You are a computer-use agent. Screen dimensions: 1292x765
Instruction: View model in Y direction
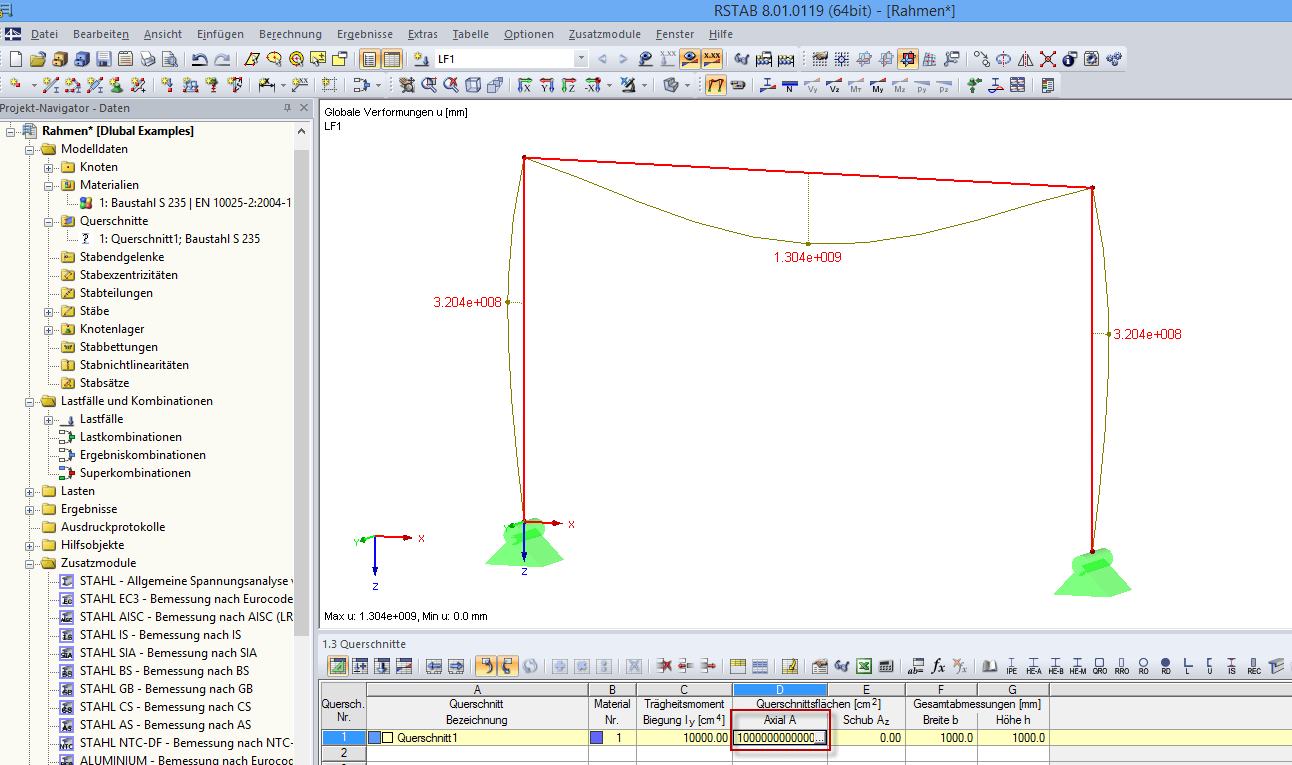[547, 86]
